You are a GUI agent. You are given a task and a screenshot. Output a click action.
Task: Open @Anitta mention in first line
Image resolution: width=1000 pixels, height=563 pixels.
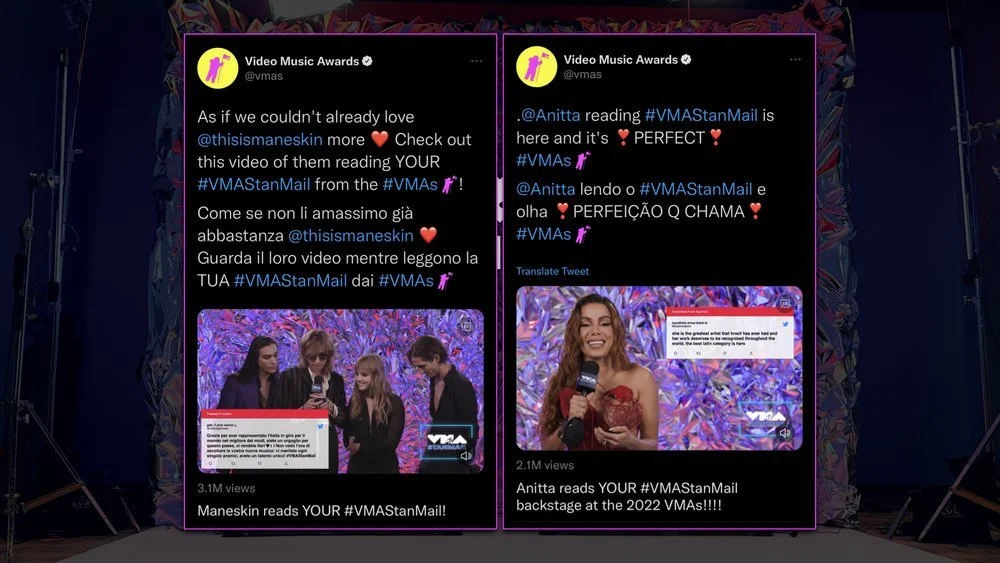pyautogui.click(x=550, y=115)
